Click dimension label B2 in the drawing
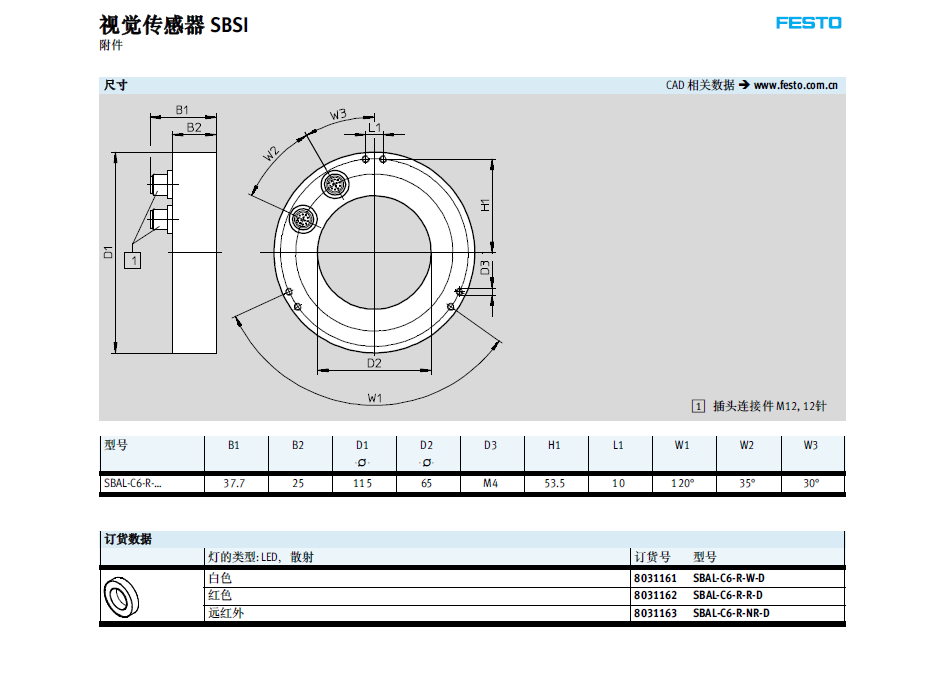 [194, 127]
